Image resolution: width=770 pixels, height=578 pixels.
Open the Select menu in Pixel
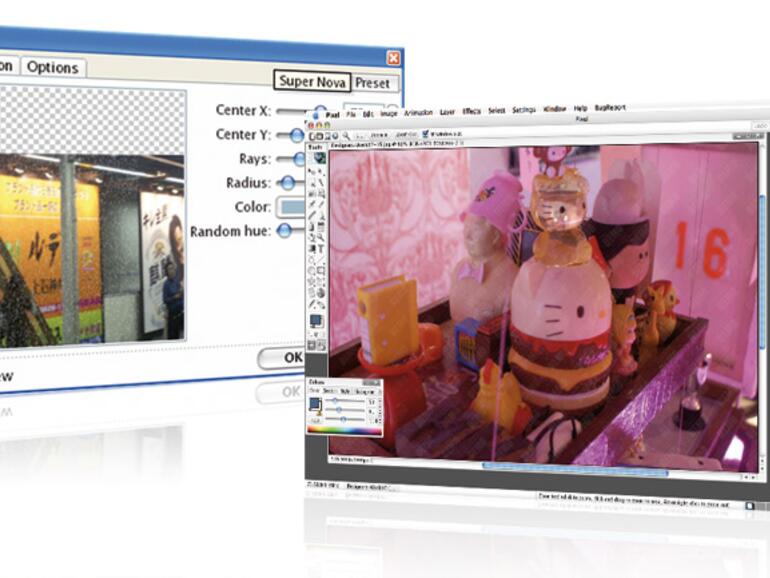tap(496, 111)
